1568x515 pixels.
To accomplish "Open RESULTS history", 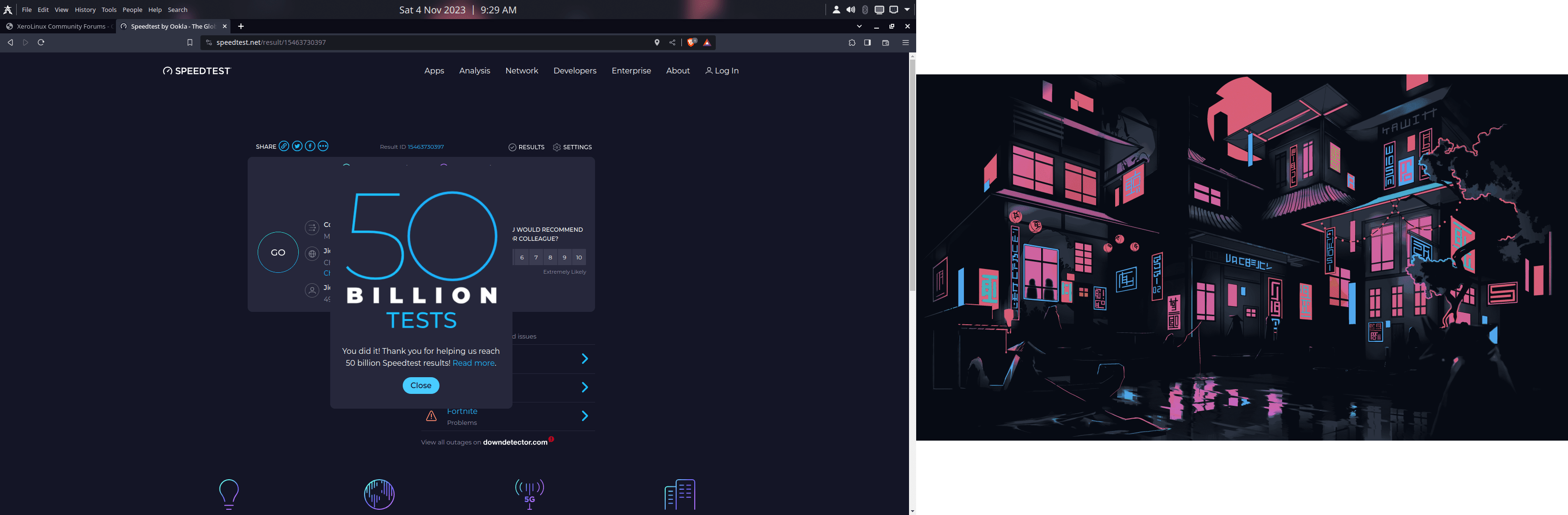I will 526,147.
